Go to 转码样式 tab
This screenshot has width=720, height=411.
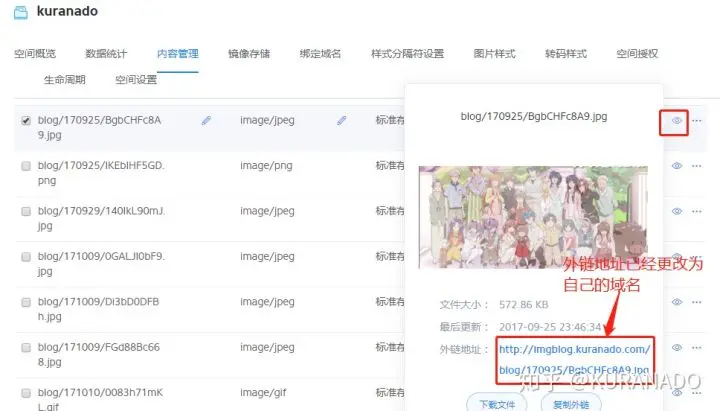[x=566, y=54]
